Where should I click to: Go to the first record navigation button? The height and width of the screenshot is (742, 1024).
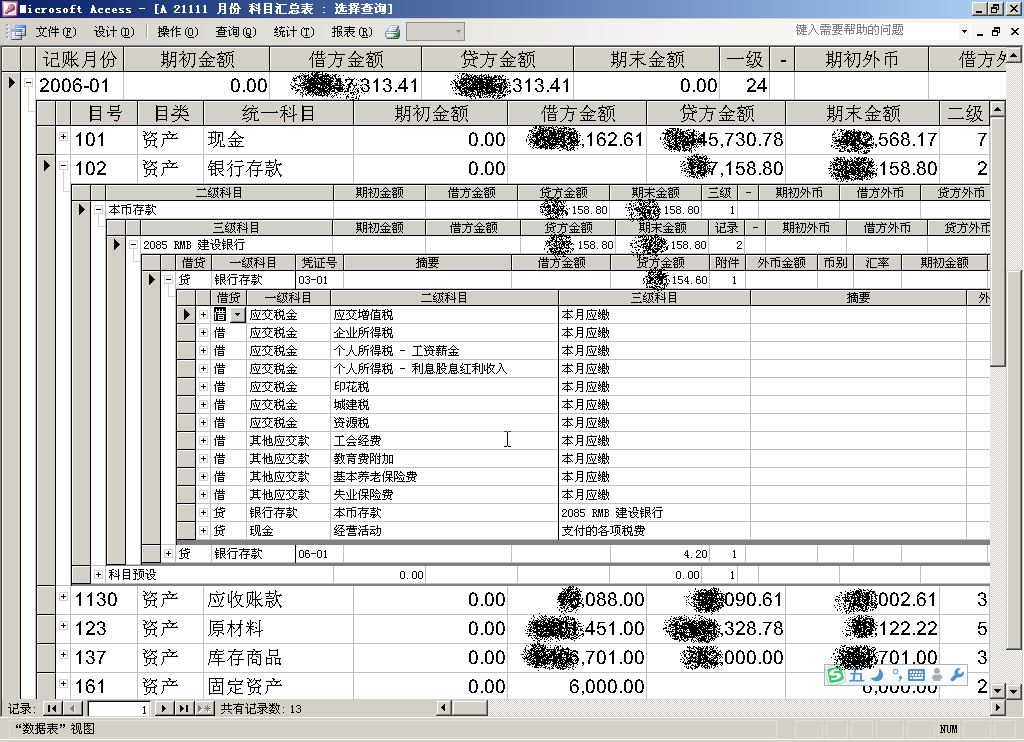52,709
